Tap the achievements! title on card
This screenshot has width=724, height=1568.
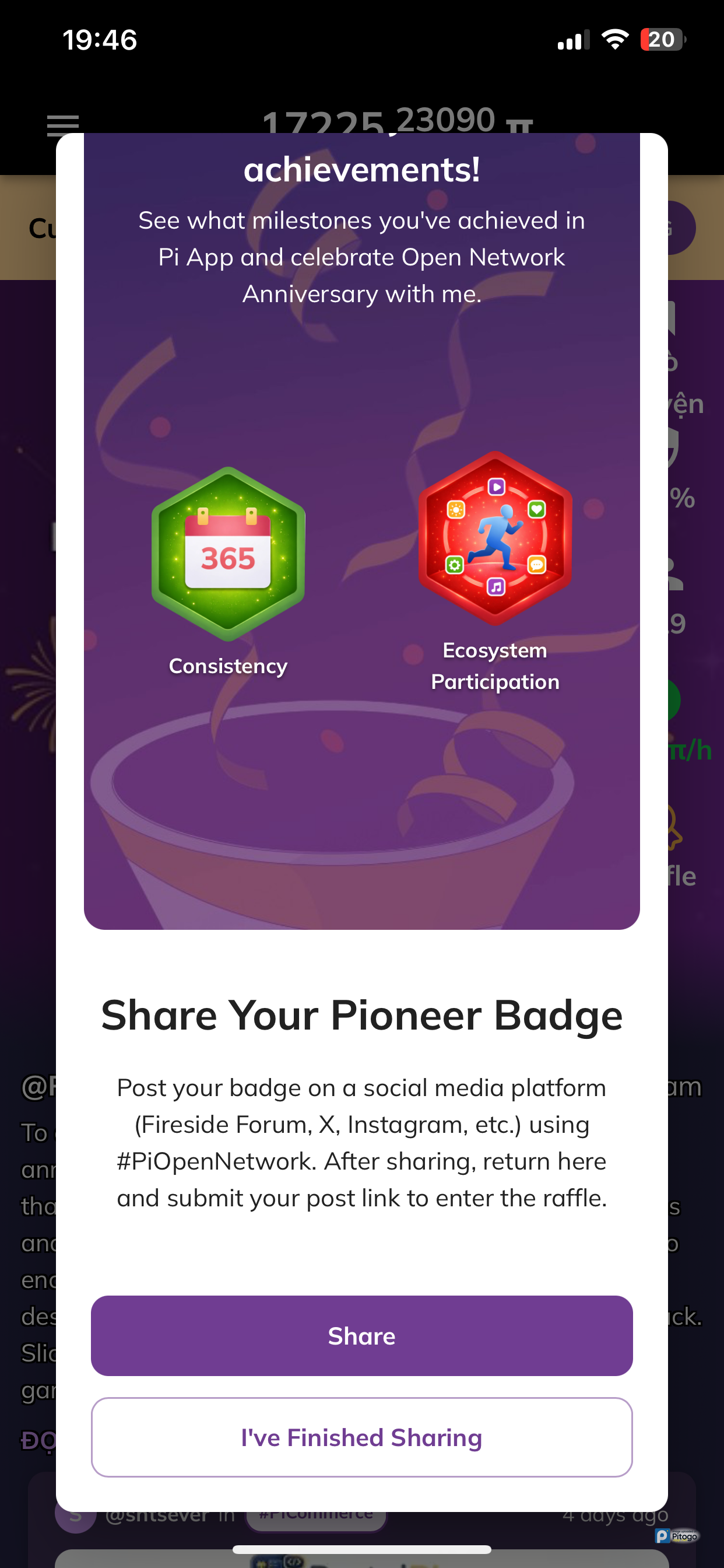[x=362, y=169]
